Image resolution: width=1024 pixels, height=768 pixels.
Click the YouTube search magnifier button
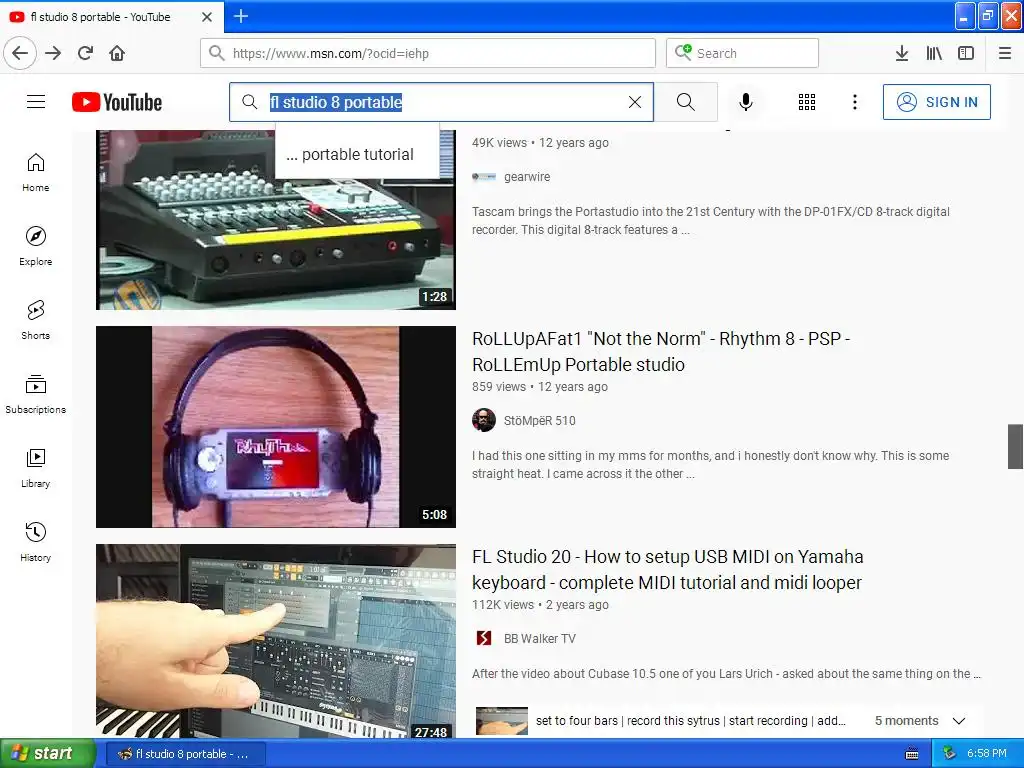tap(686, 102)
